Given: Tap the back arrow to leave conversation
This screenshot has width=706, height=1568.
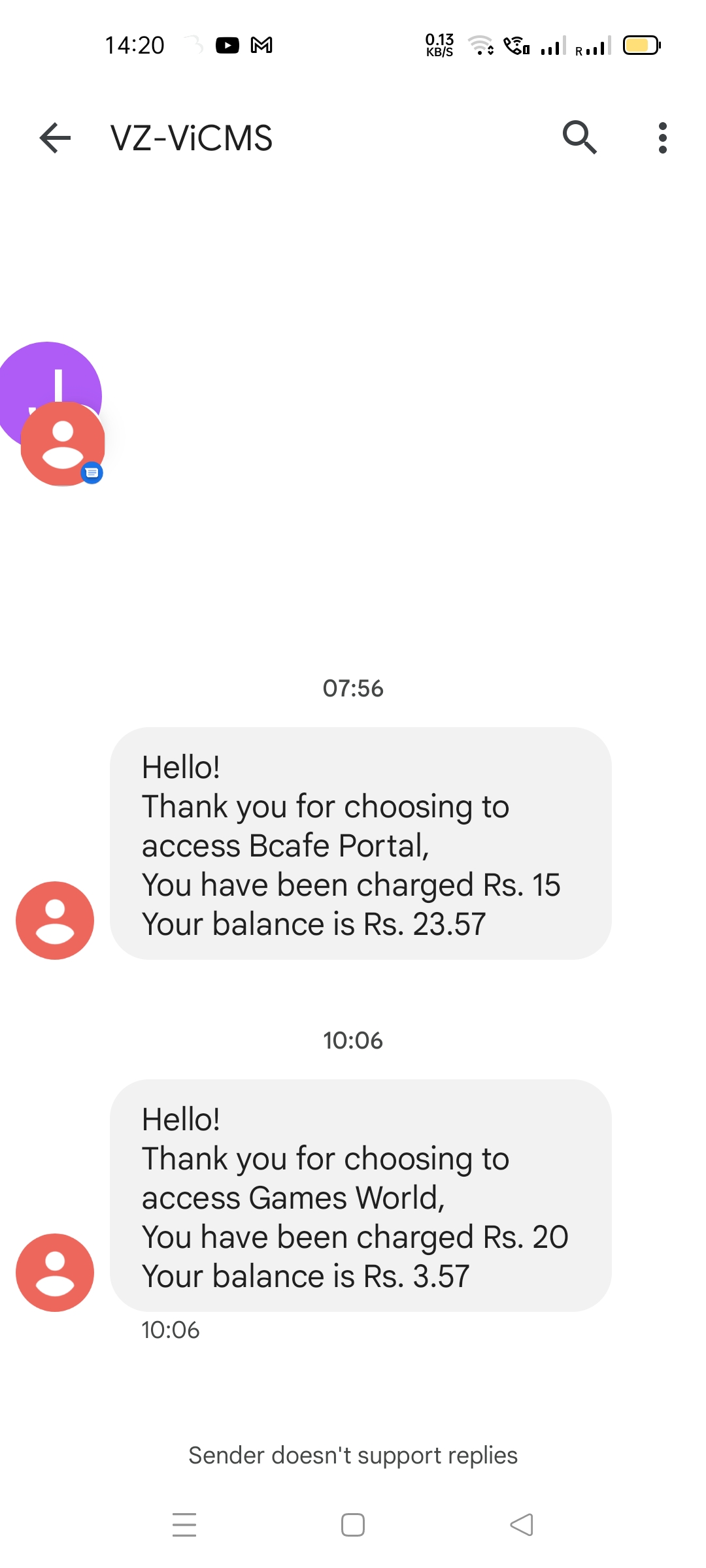Looking at the screenshot, I should tap(55, 138).
